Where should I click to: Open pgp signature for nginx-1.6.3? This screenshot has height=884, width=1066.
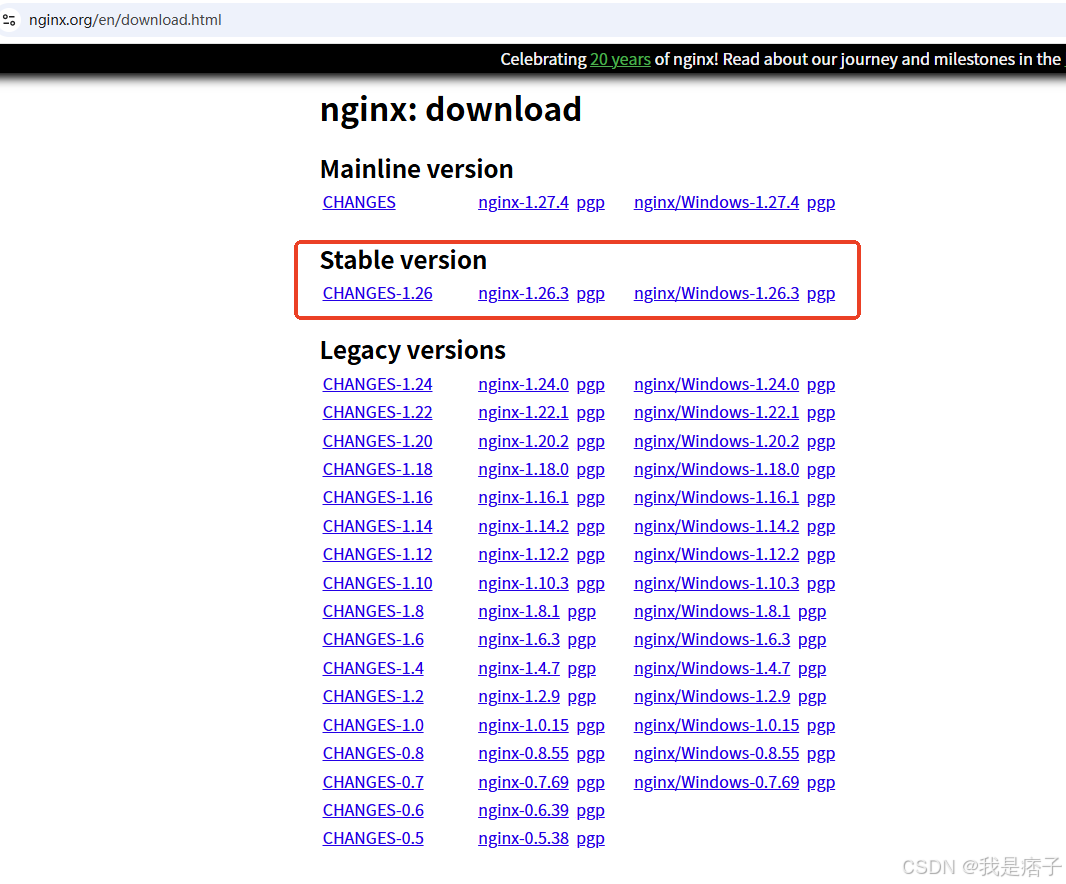581,640
